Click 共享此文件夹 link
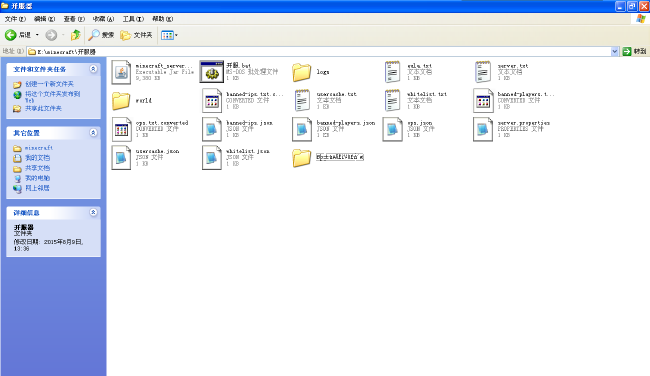This screenshot has width=650, height=376. 43,109
